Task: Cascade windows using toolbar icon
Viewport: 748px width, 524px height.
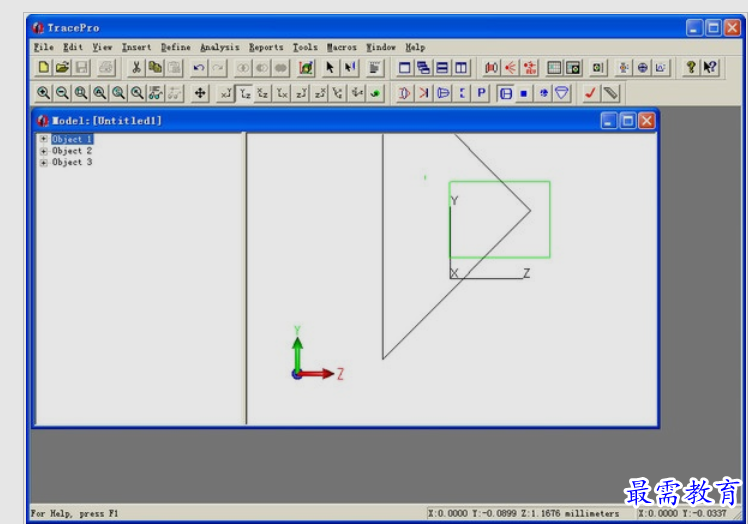Action: 424,68
